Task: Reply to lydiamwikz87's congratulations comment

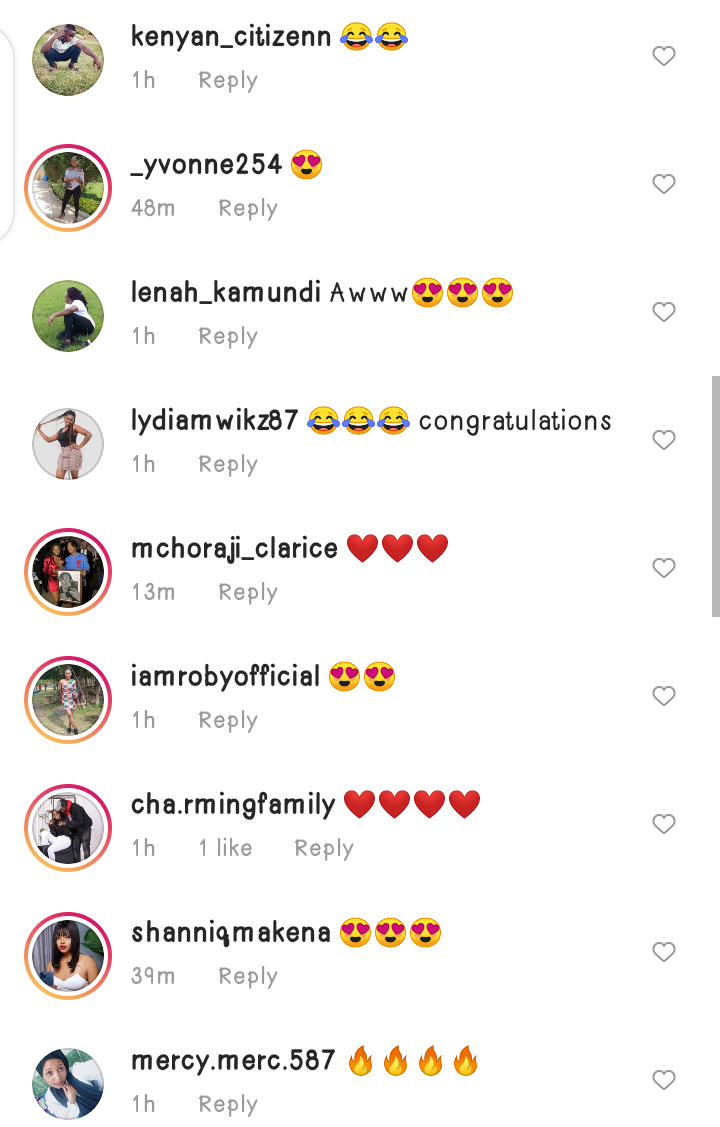Action: (228, 464)
